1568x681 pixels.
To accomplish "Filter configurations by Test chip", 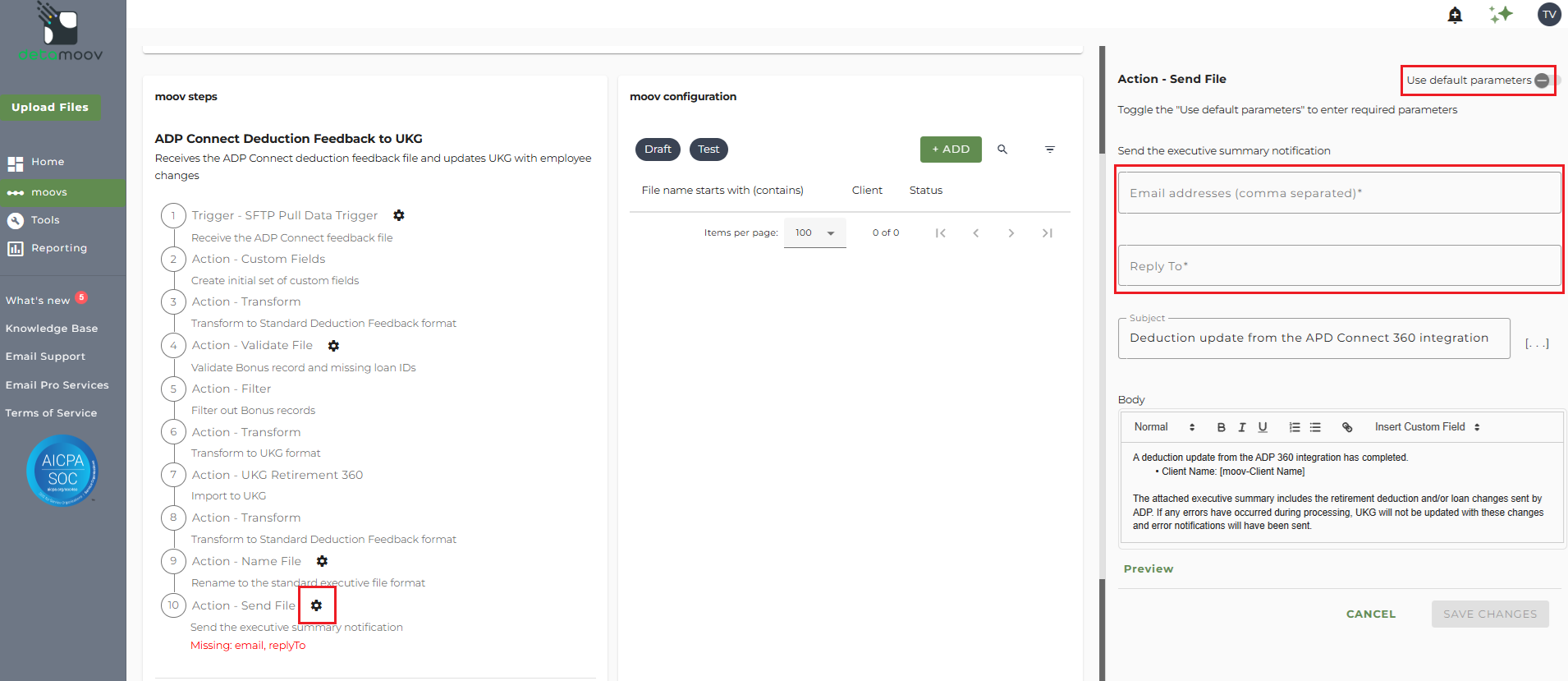I will tap(708, 150).
